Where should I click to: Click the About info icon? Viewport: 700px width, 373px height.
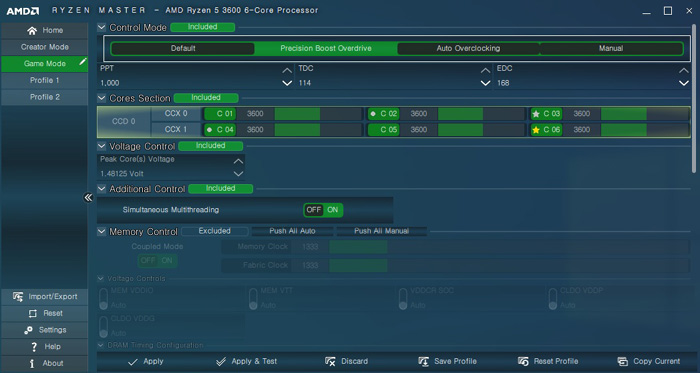tap(32, 364)
